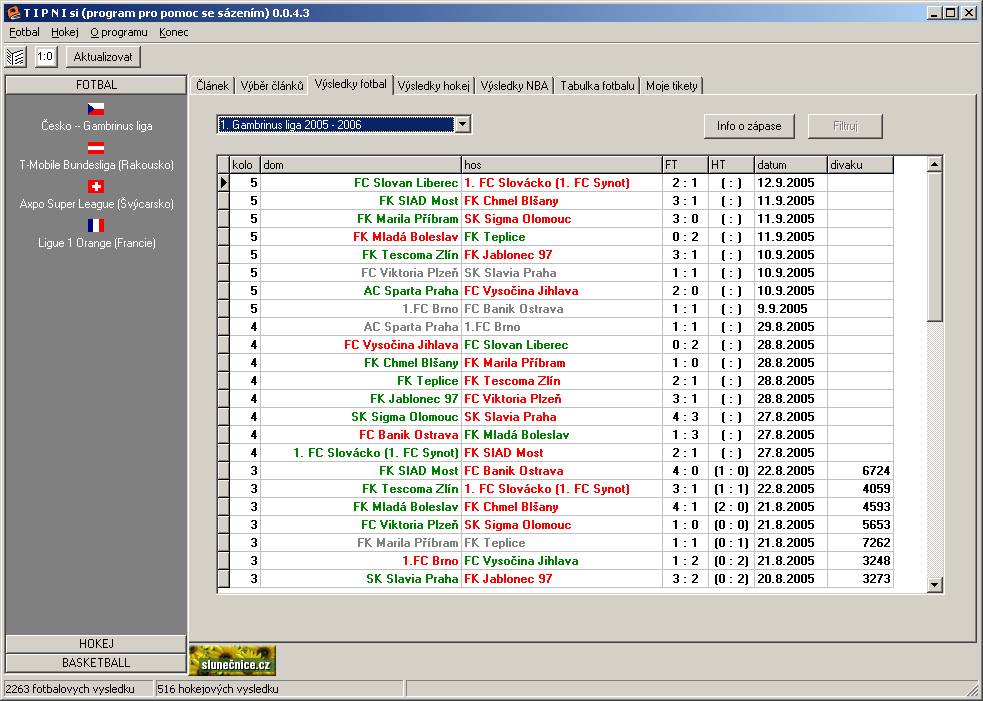Choose Axpo Super League (Švýcarsko)
This screenshot has height=701, width=983.
97,204
